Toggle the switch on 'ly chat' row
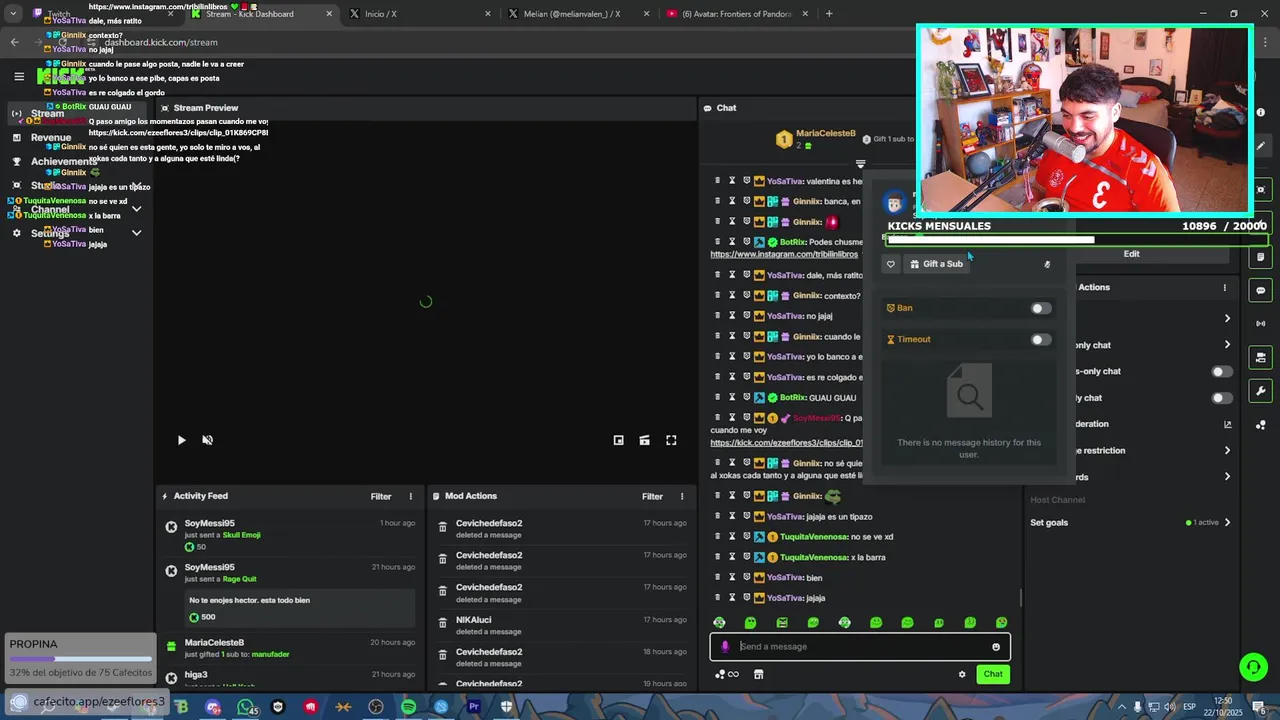The image size is (1280, 720). coord(1221,398)
